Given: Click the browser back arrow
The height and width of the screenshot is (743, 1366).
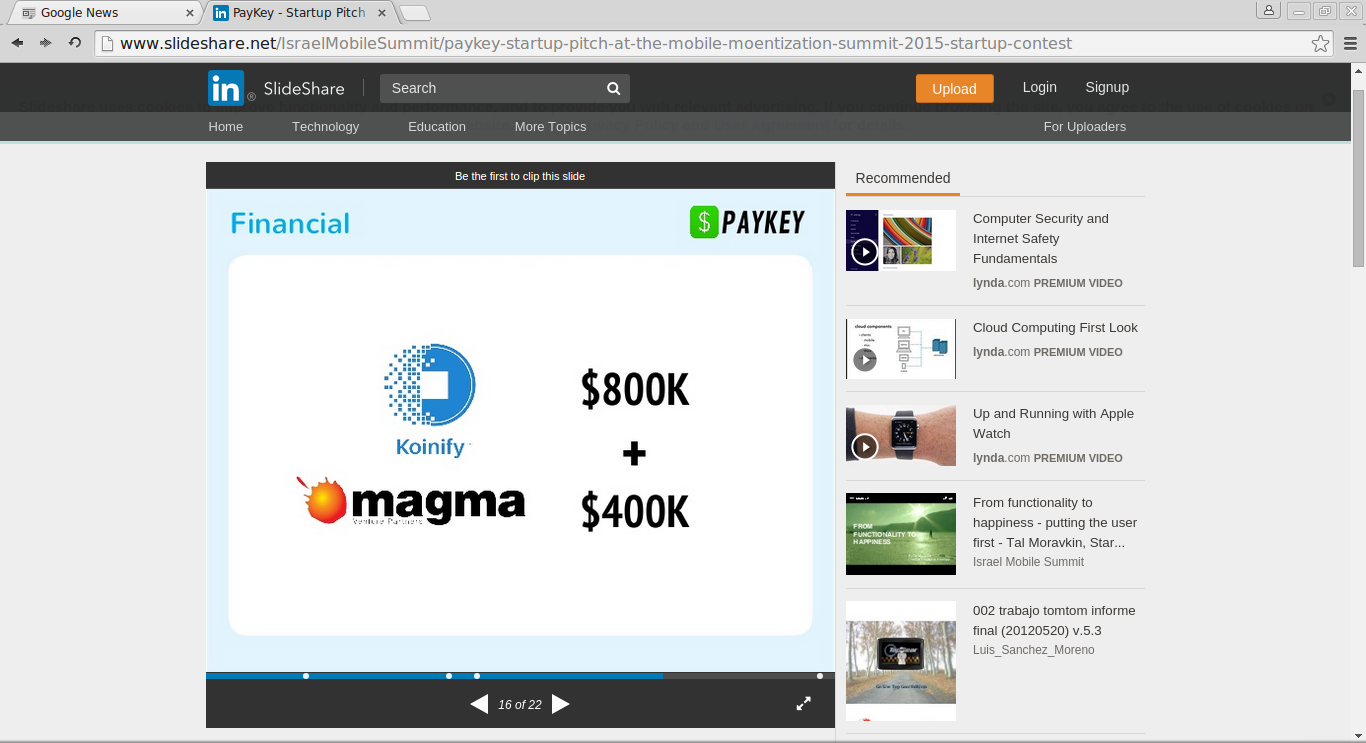Looking at the screenshot, I should point(17,43).
